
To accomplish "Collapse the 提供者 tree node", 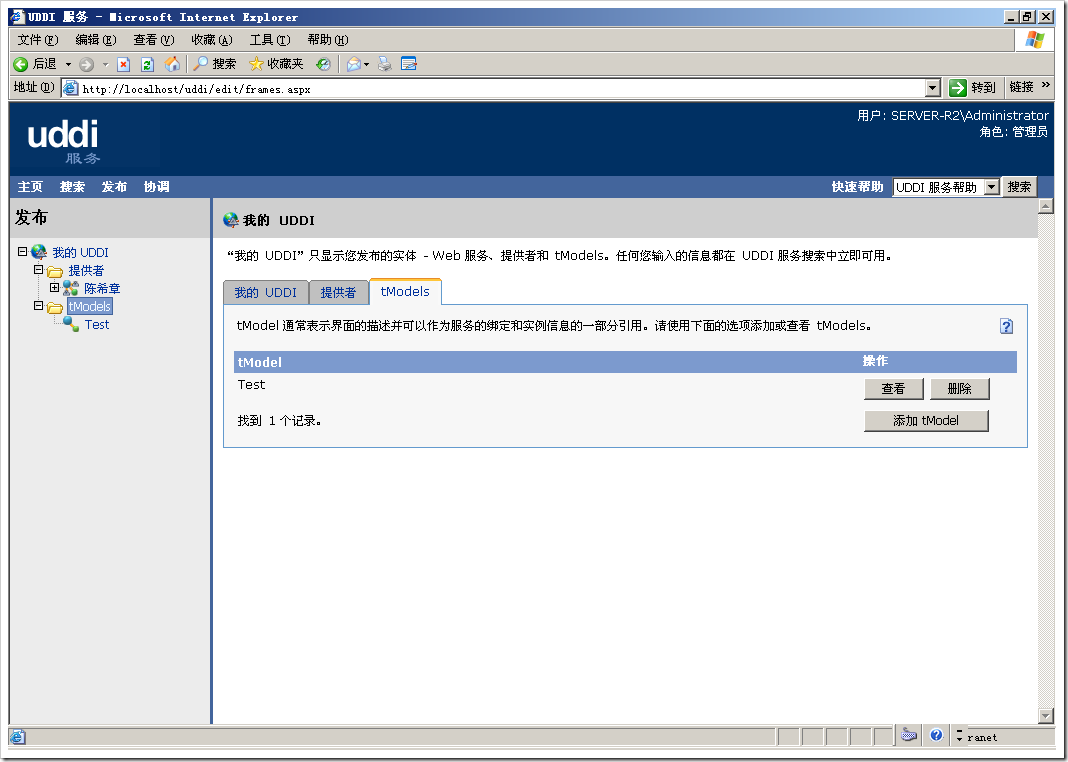I will point(39,270).
